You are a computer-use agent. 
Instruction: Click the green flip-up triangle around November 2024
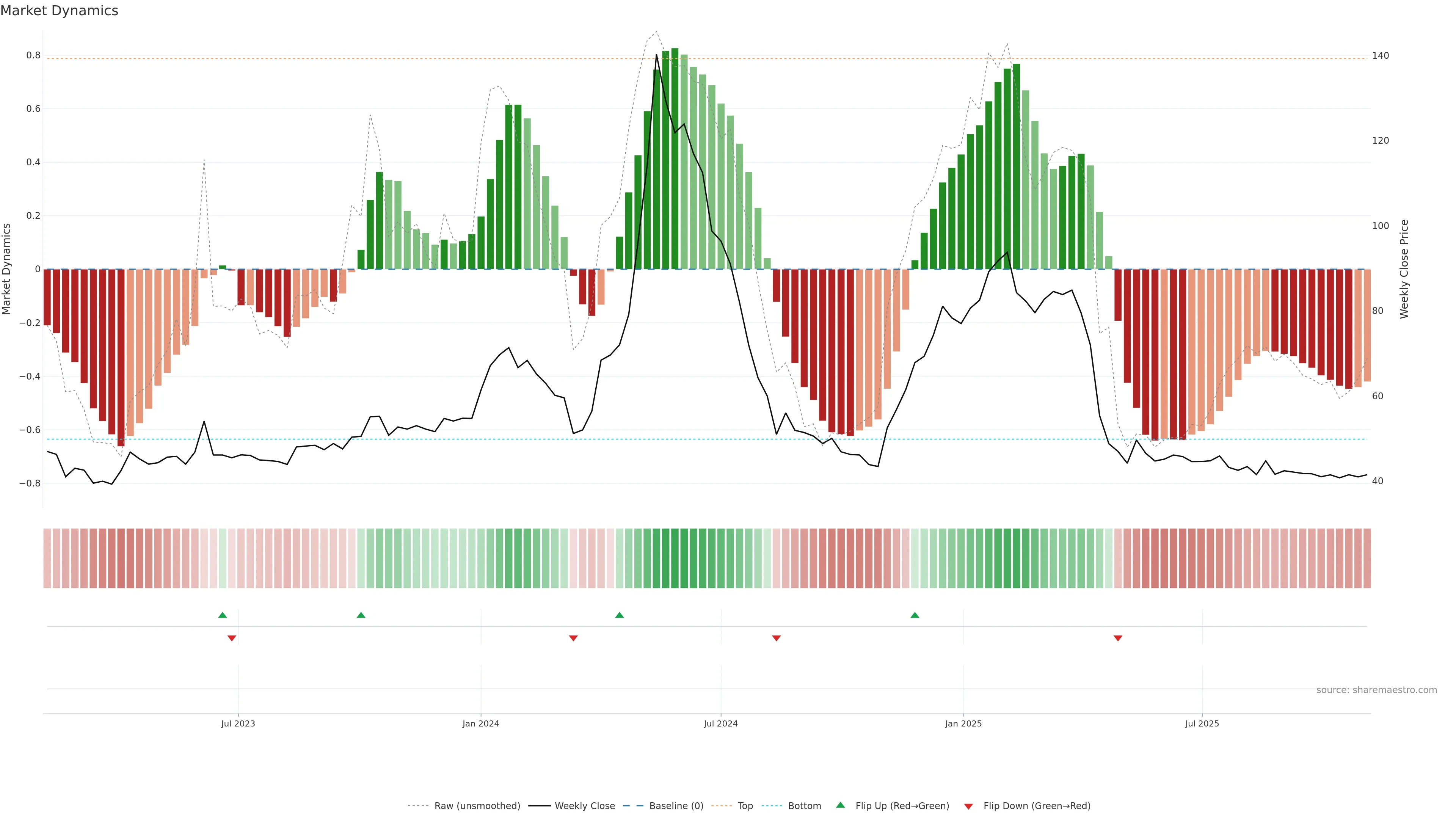[915, 615]
